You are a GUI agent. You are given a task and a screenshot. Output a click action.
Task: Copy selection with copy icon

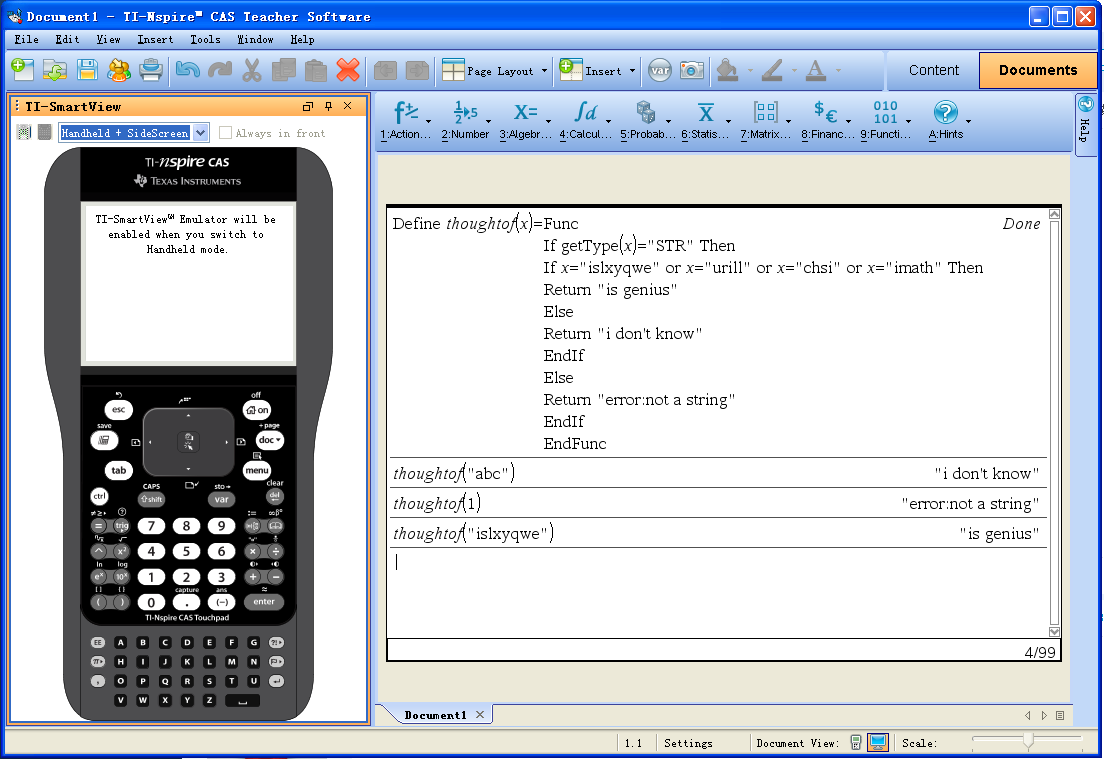click(284, 70)
